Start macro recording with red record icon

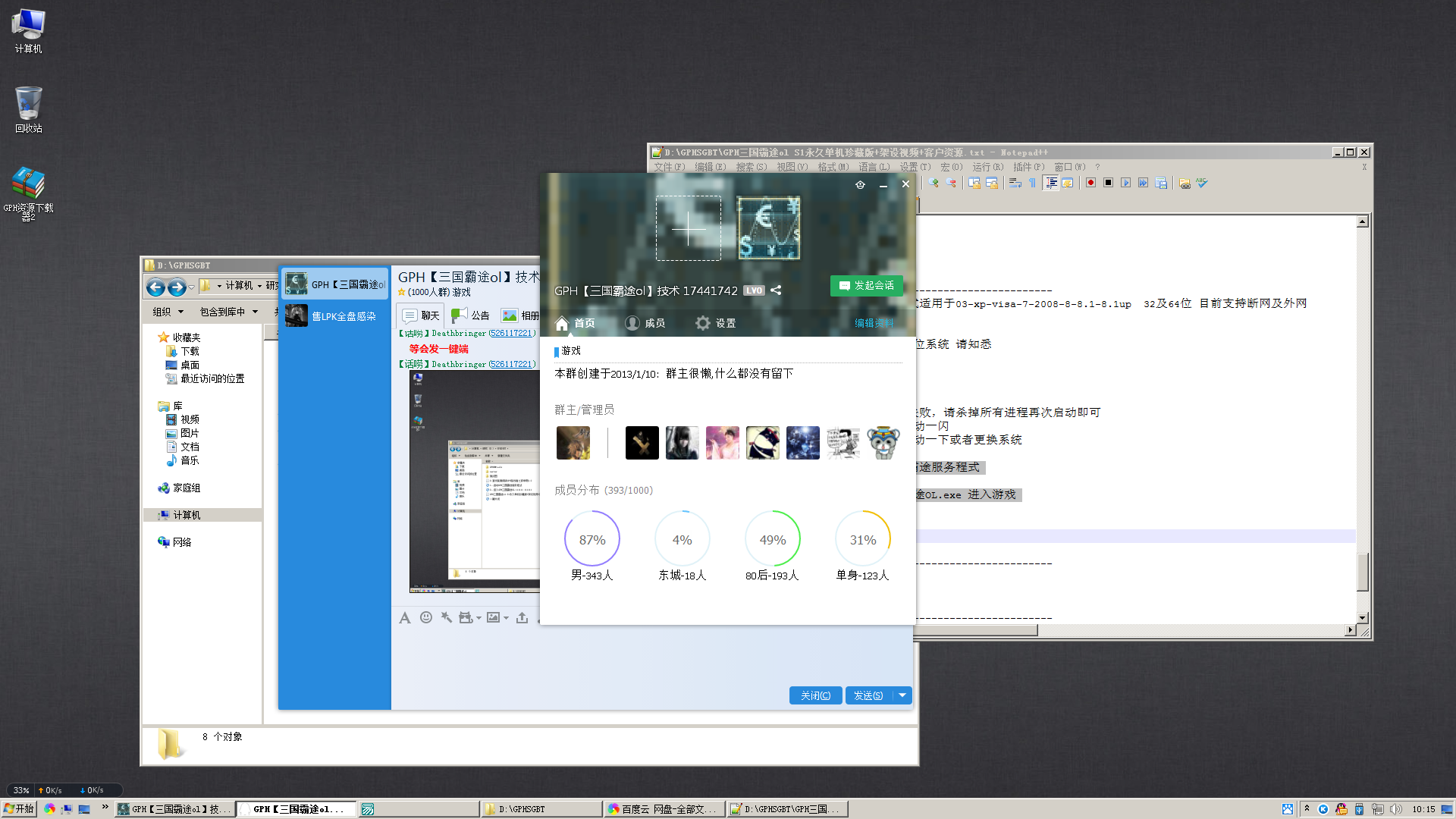click(x=1090, y=183)
